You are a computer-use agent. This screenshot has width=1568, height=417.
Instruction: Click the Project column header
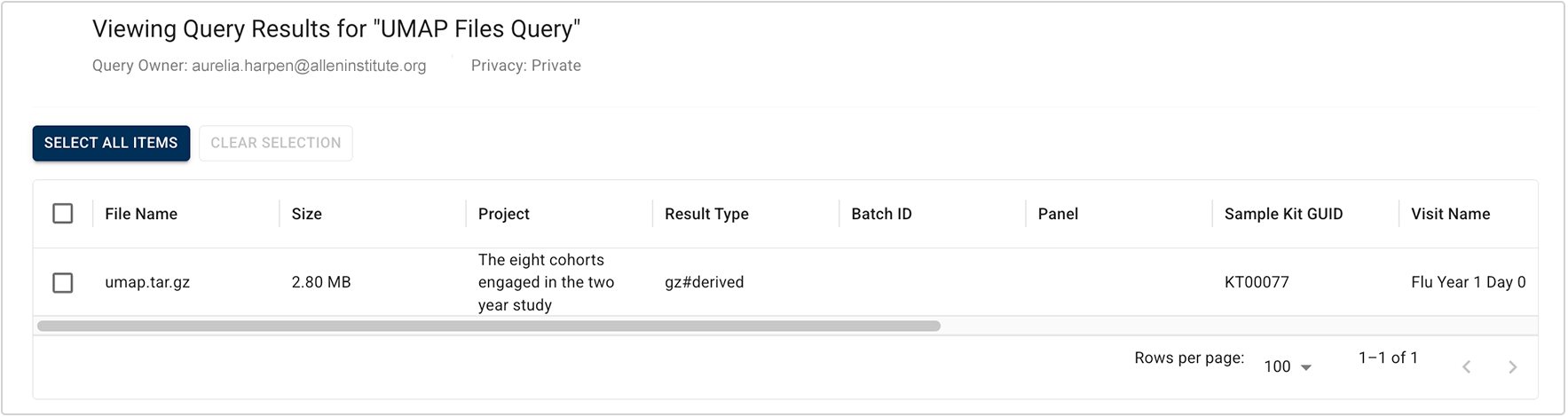503,214
